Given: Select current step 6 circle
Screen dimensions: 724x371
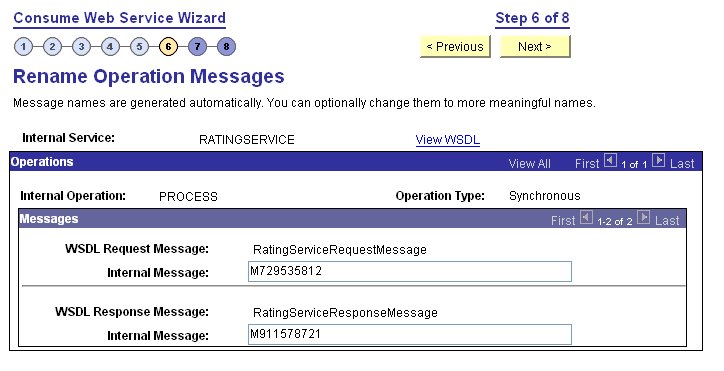Looking at the screenshot, I should point(168,47).
